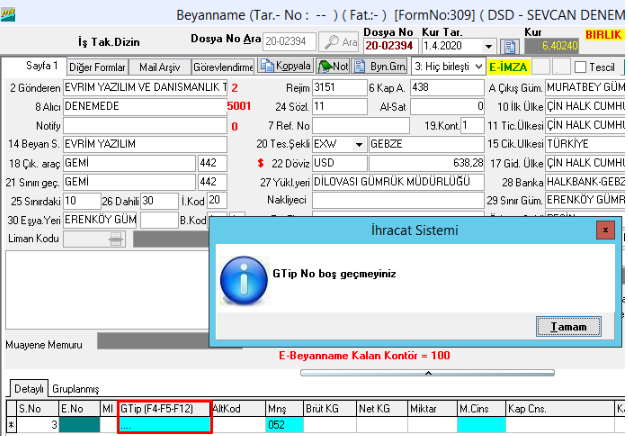
Task: Click the Dosya No Ara search field
Action: tap(289, 42)
